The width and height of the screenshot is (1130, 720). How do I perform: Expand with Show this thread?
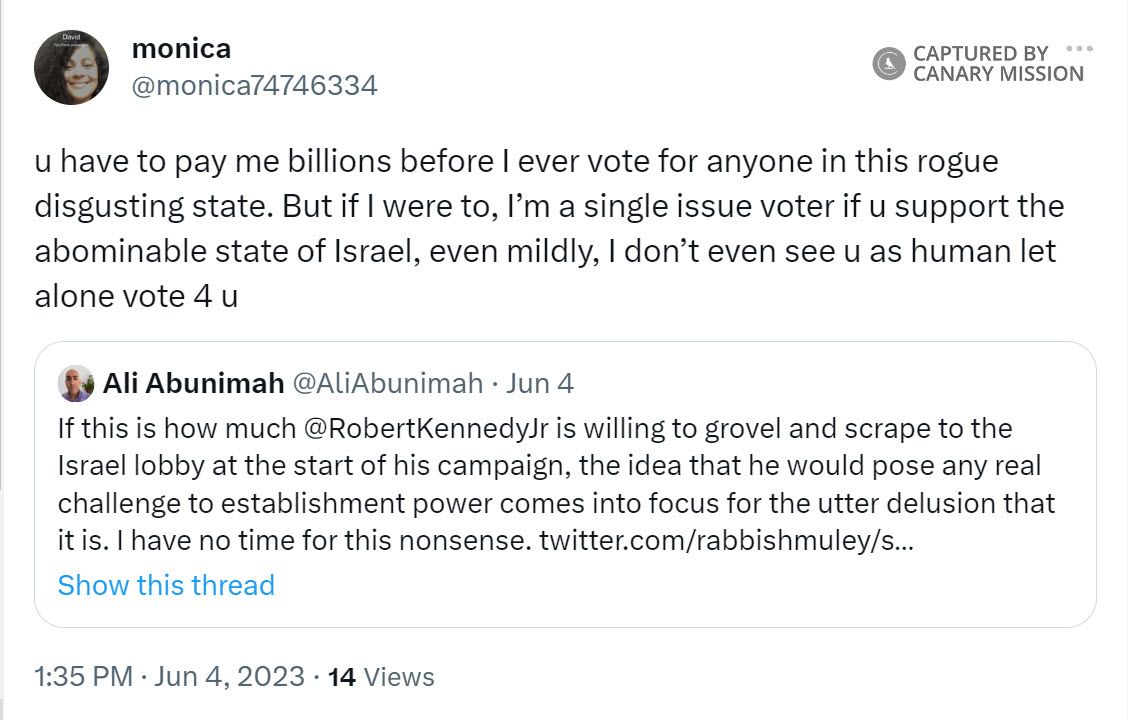166,585
